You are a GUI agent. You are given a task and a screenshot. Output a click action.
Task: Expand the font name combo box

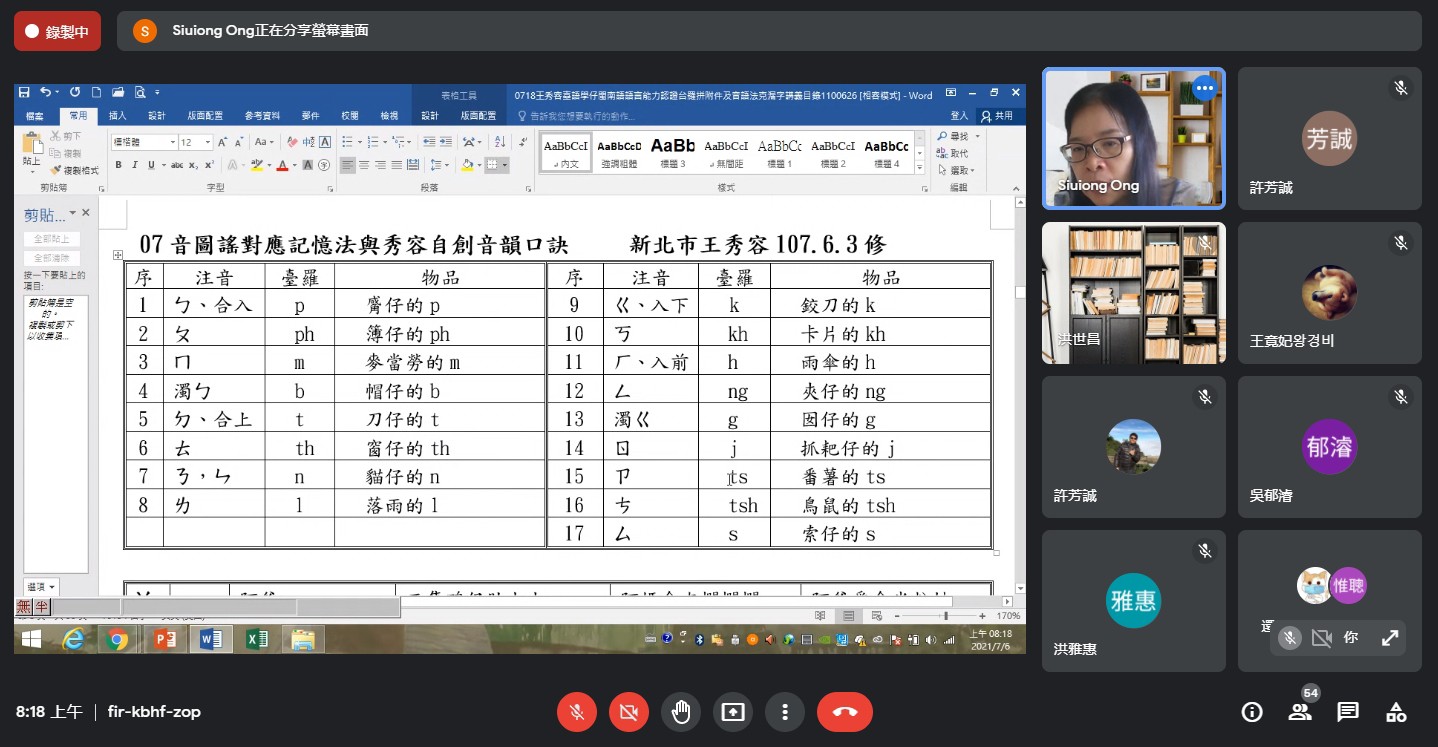pos(172,142)
